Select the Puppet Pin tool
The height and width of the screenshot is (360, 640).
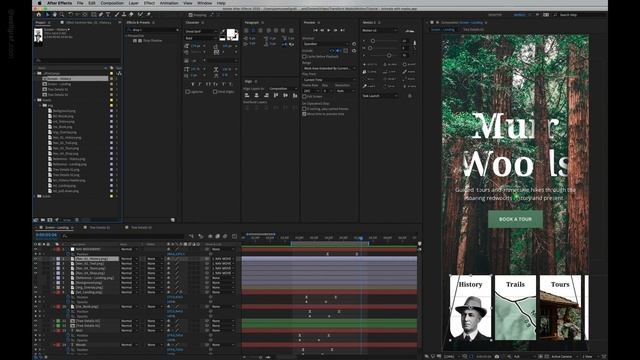click(x=148, y=15)
